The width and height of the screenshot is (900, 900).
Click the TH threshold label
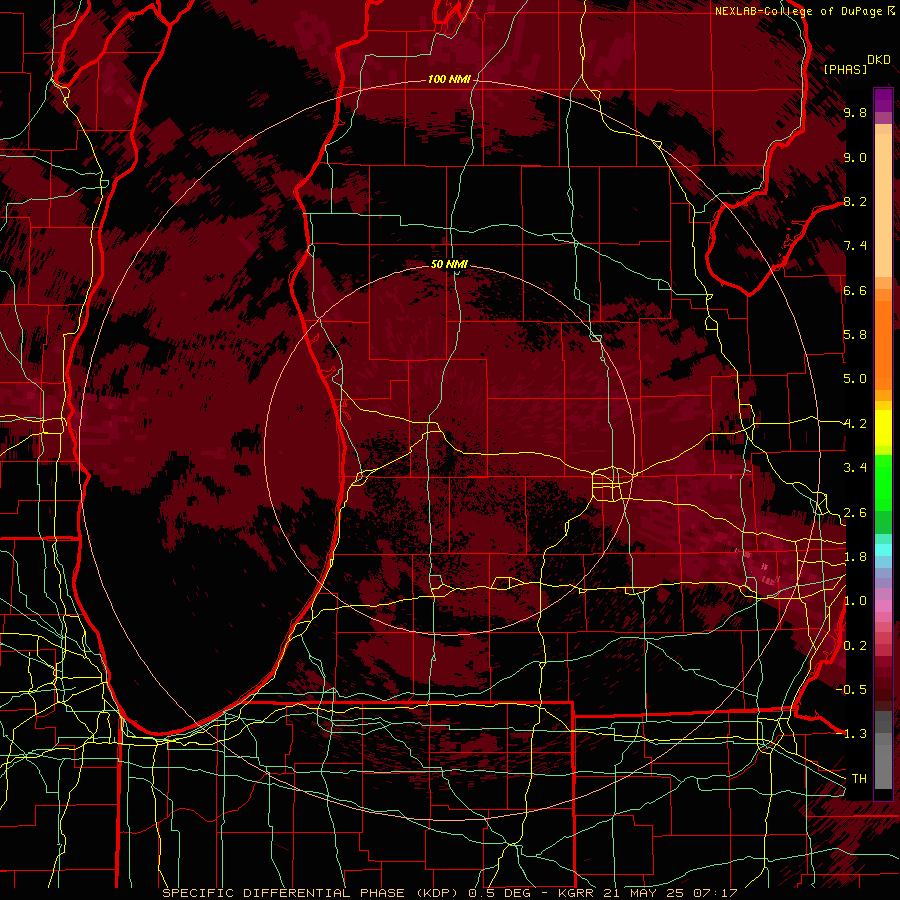(x=859, y=779)
